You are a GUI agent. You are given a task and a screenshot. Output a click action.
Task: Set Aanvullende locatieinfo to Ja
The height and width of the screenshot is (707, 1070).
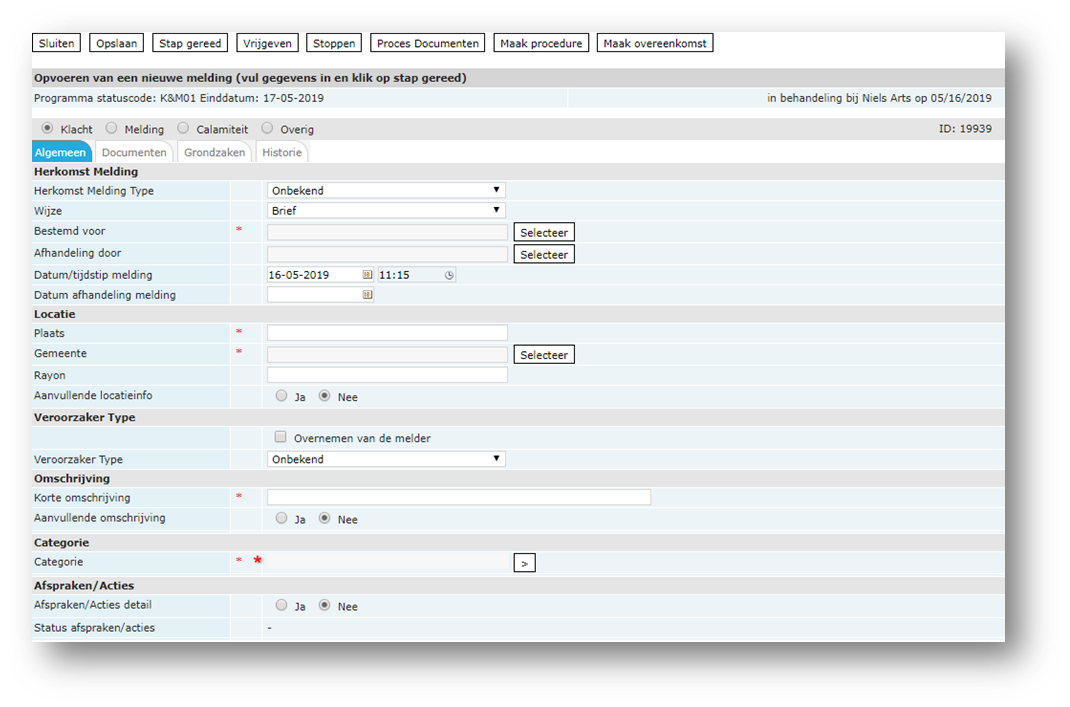coord(281,396)
